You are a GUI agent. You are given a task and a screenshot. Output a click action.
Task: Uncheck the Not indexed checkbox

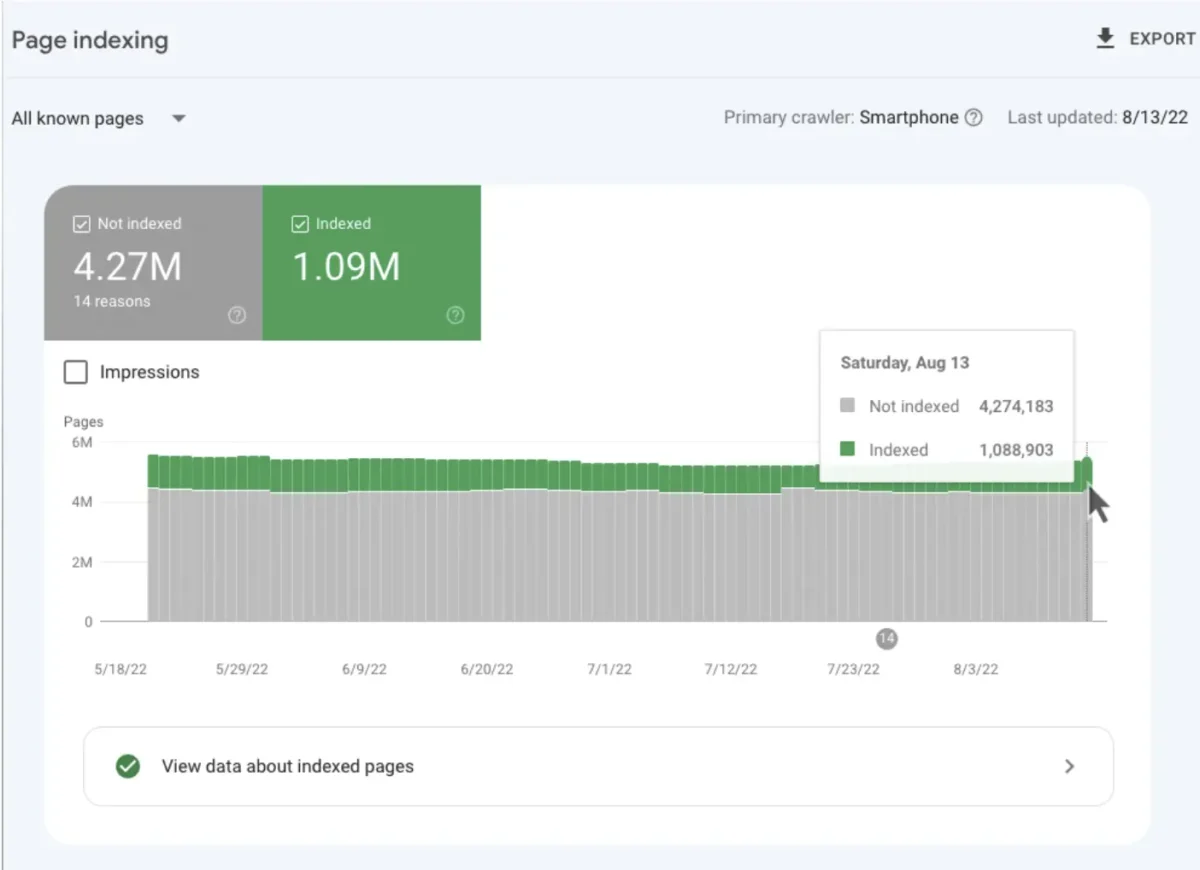[82, 225]
